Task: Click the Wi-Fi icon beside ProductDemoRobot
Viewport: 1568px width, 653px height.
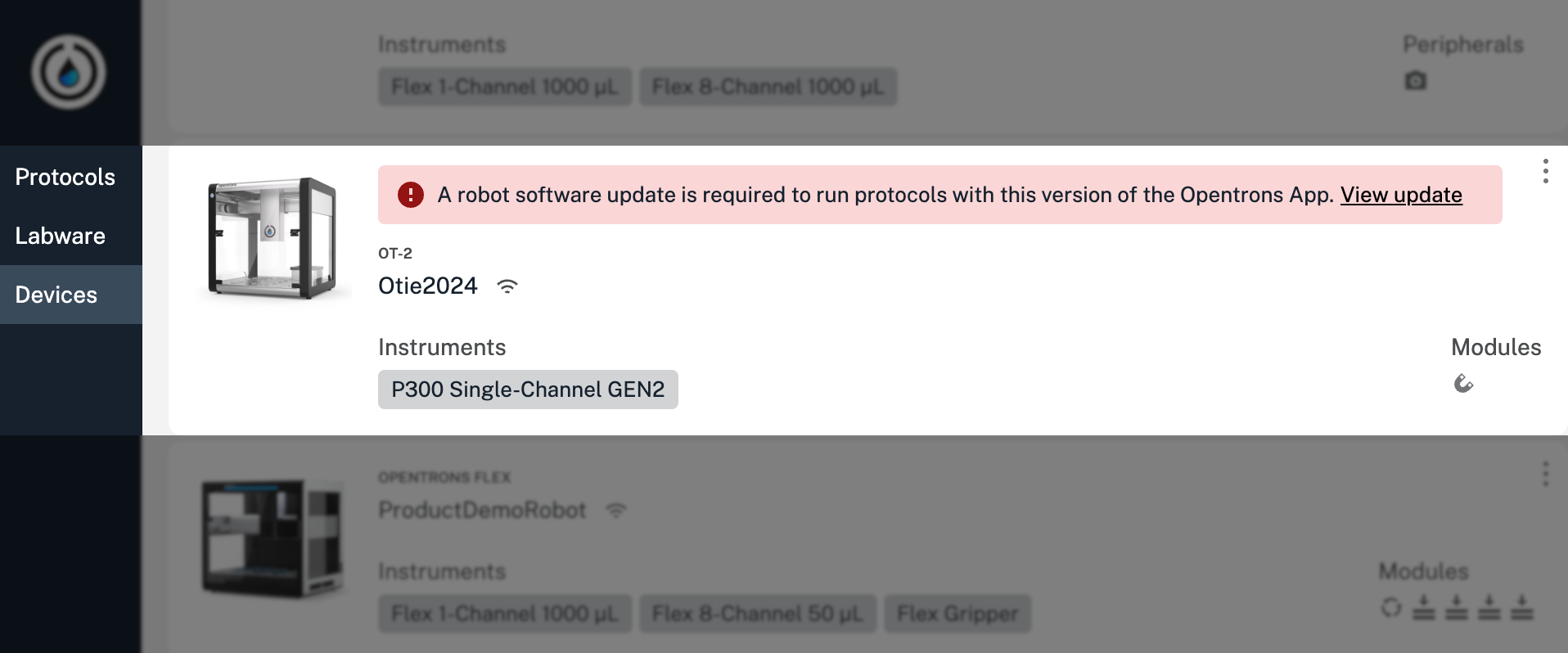Action: click(615, 510)
